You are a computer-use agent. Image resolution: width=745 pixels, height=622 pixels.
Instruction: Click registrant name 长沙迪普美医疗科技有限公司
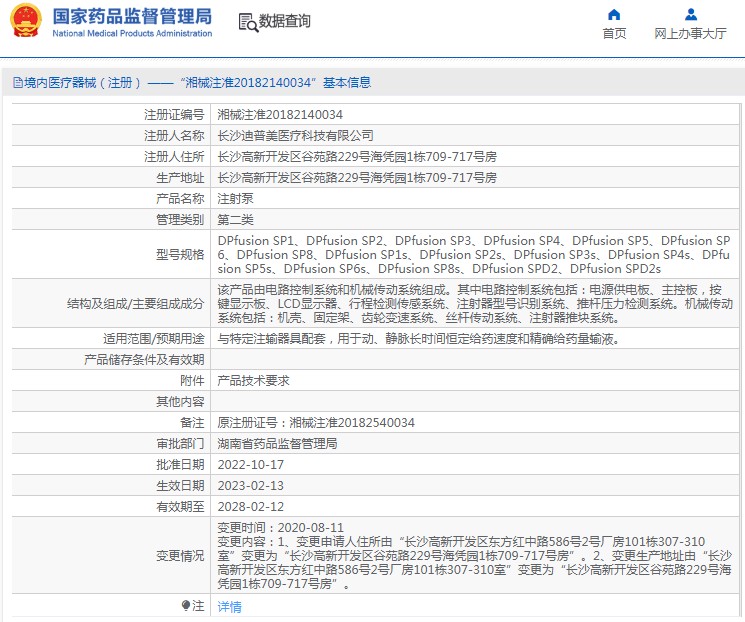[296, 136]
